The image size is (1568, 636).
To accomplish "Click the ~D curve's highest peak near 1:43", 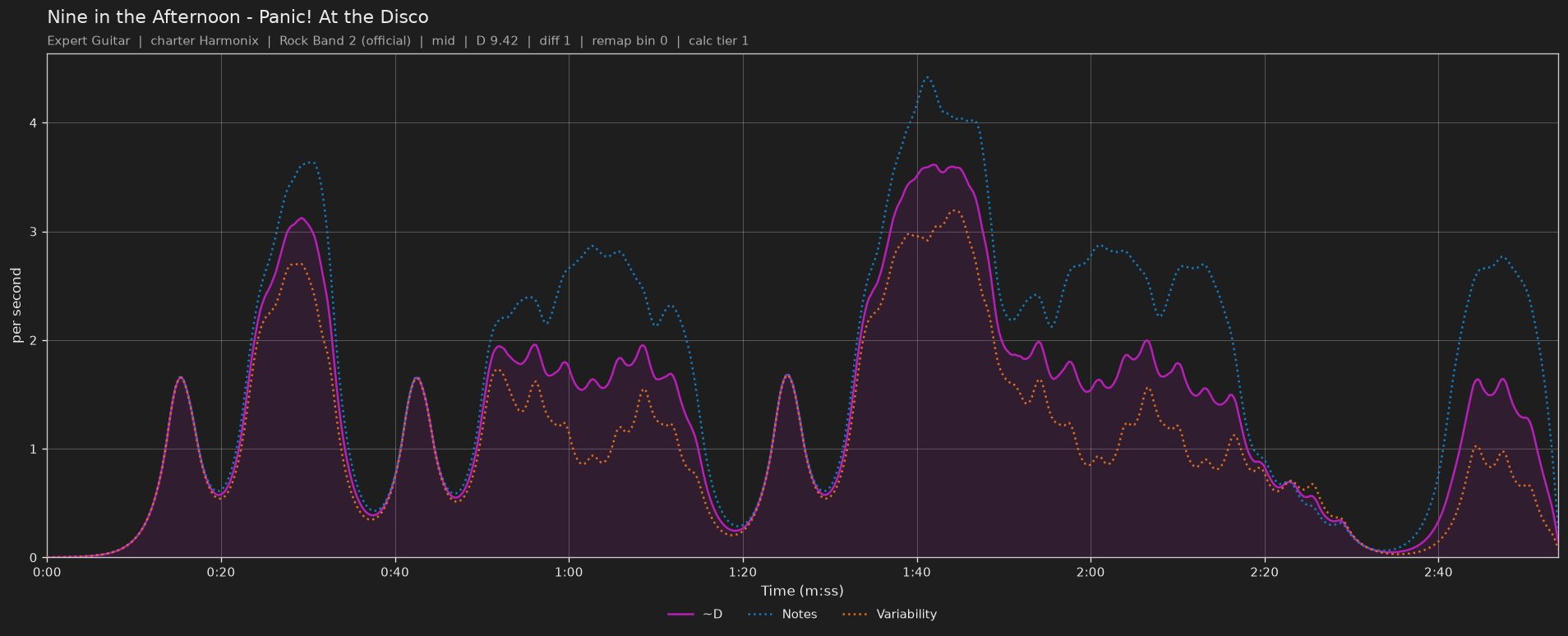I will [934, 164].
